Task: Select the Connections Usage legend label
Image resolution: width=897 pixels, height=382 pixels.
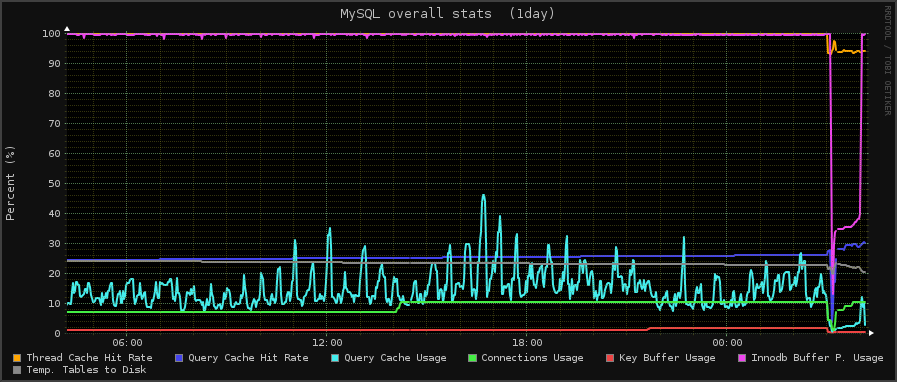Action: (533, 358)
